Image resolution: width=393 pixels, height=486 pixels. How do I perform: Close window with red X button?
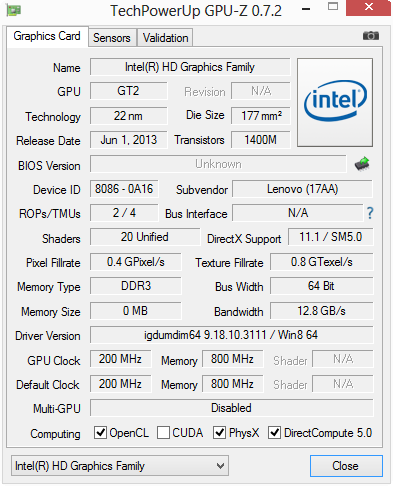click(368, 7)
